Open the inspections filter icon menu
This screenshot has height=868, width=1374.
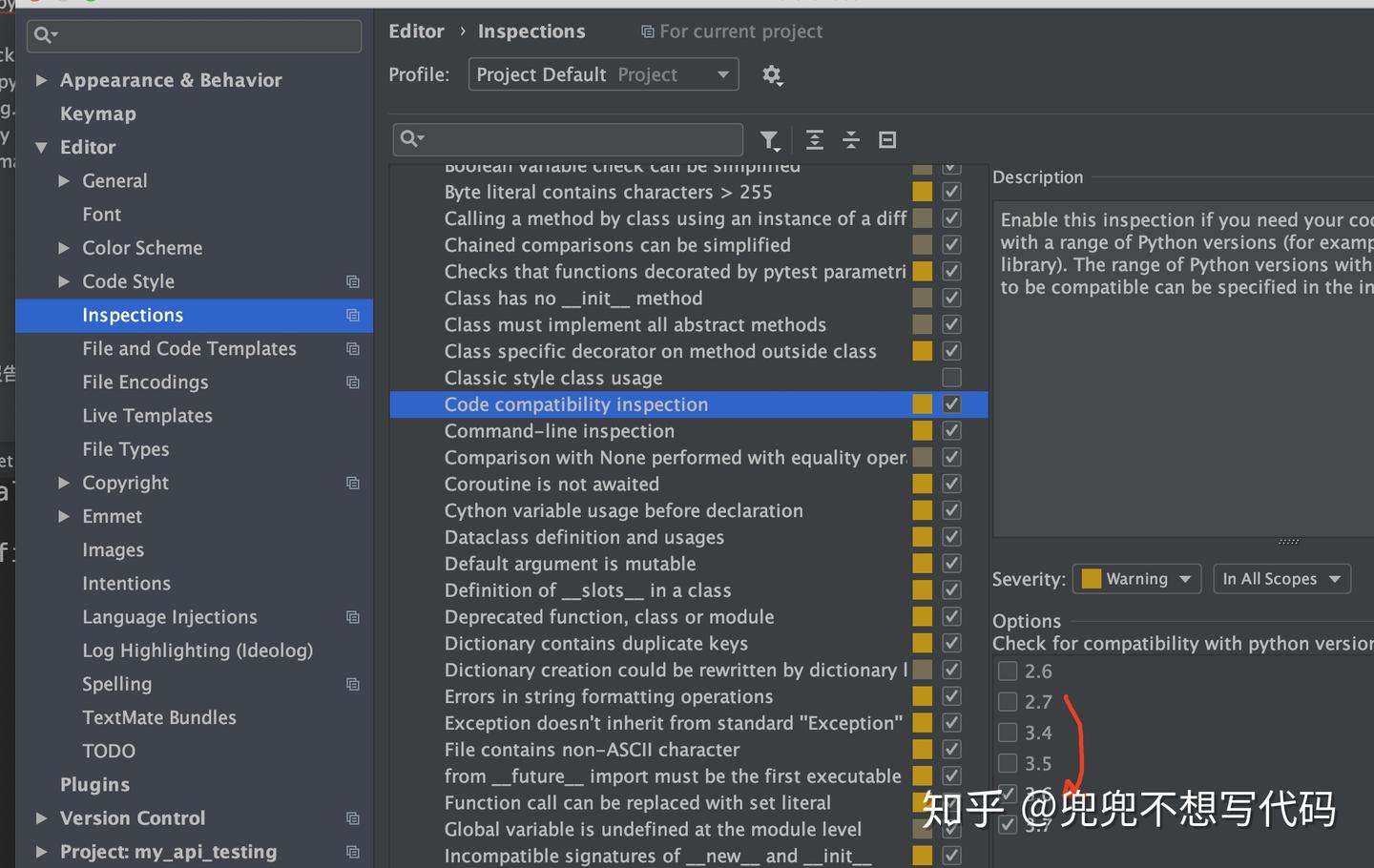[x=770, y=139]
